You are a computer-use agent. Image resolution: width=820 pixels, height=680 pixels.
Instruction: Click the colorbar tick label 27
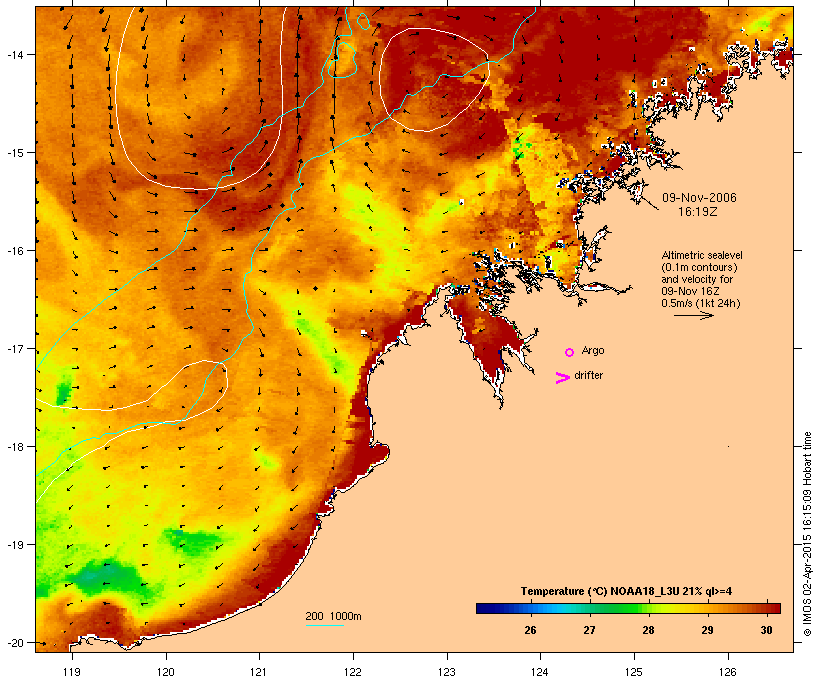point(589,630)
